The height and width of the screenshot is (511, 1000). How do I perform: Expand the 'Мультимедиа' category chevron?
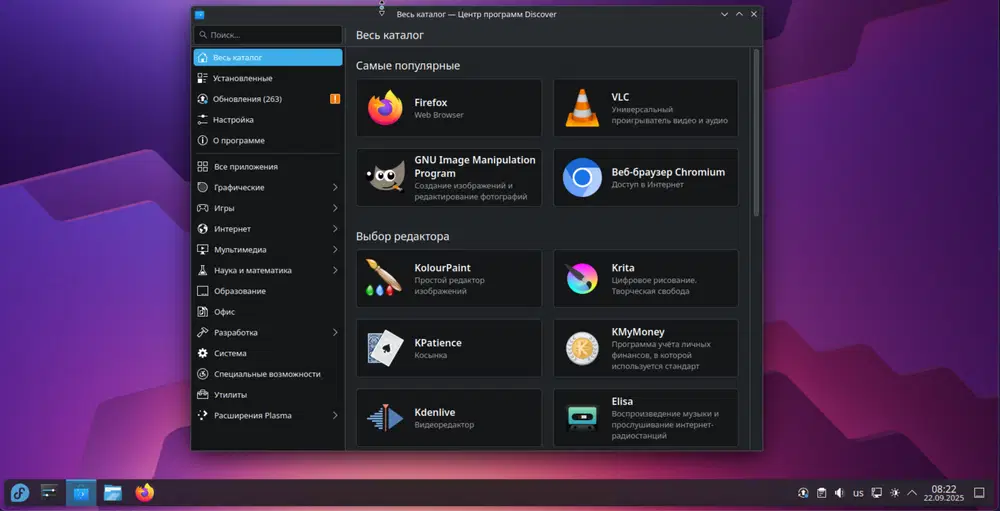click(x=335, y=249)
